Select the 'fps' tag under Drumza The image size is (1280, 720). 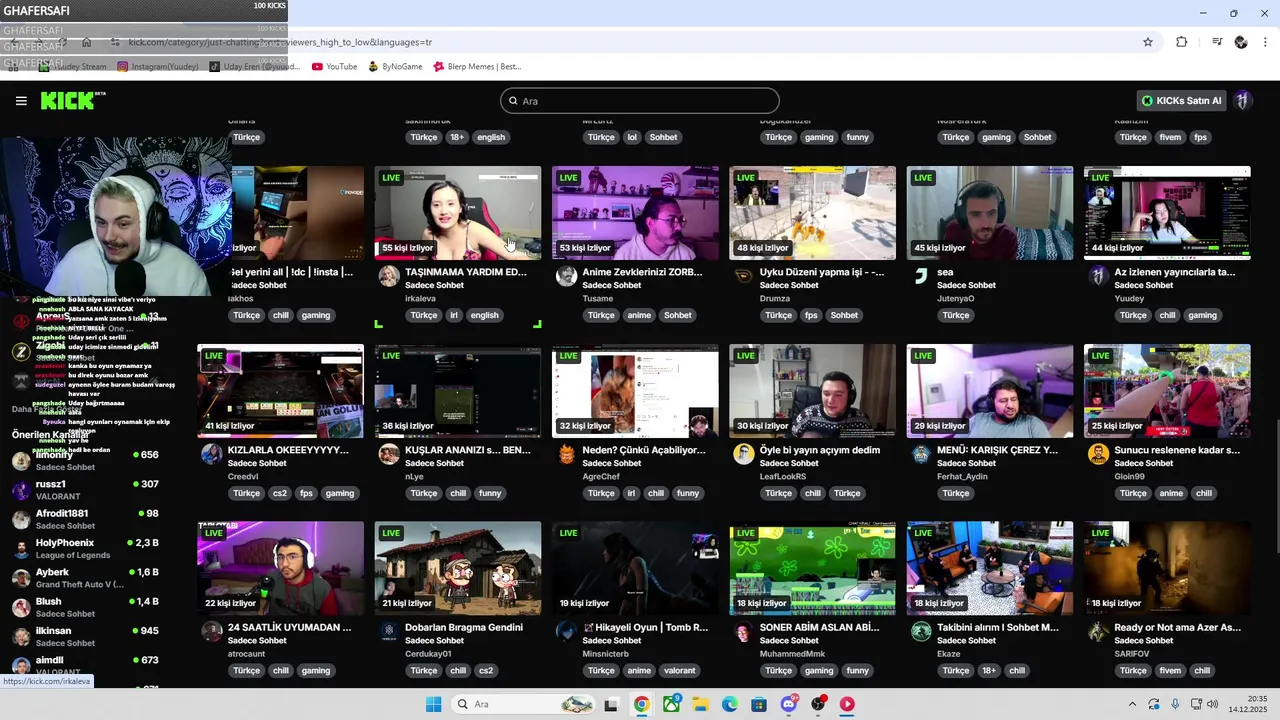pos(811,315)
